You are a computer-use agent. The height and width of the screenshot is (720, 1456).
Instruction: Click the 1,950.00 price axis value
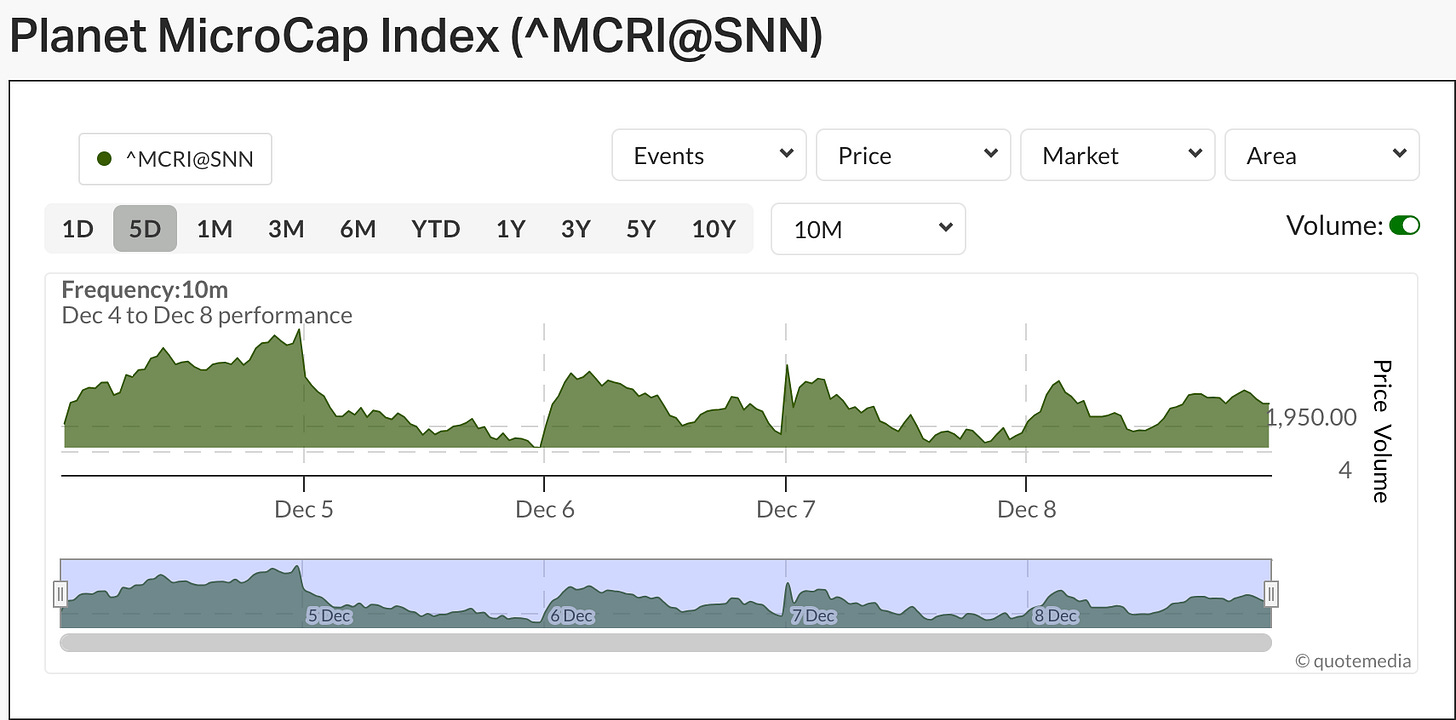(1312, 417)
